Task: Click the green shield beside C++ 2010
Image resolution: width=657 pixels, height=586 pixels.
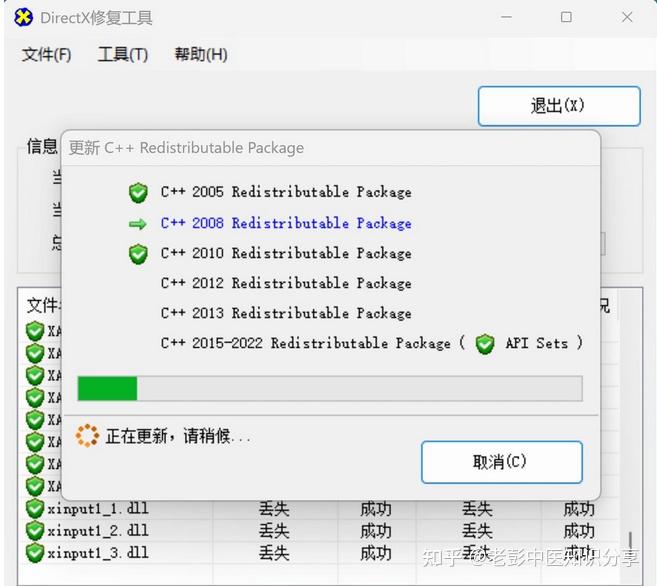Action: 138,254
